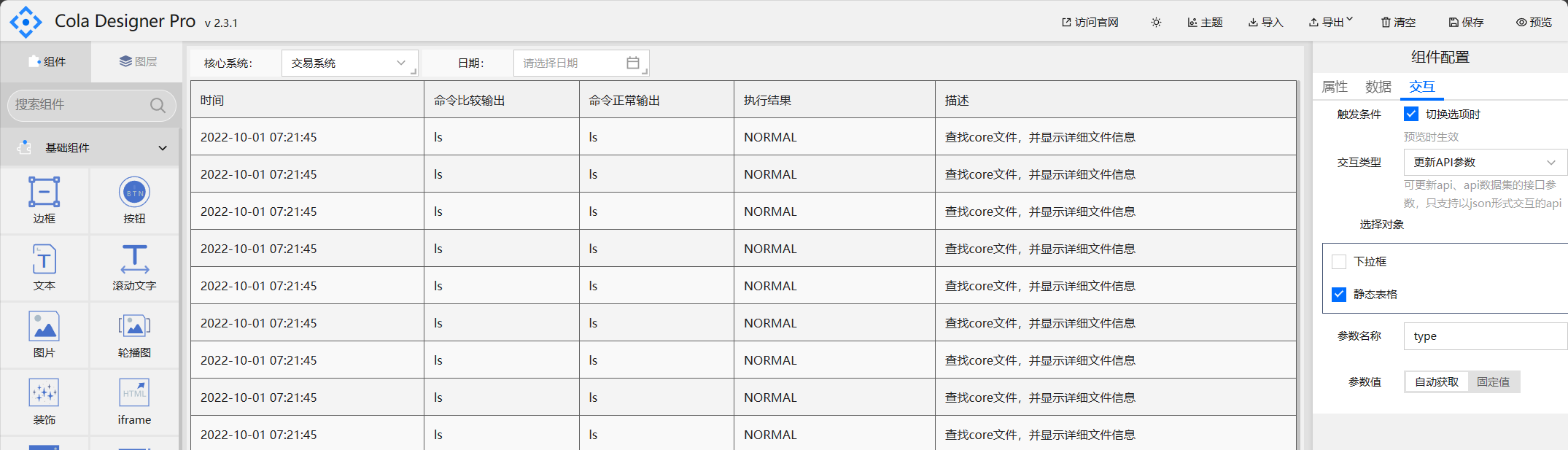Collapse the 基础组件 section
This screenshot has width=1568, height=450.
pyautogui.click(x=162, y=148)
